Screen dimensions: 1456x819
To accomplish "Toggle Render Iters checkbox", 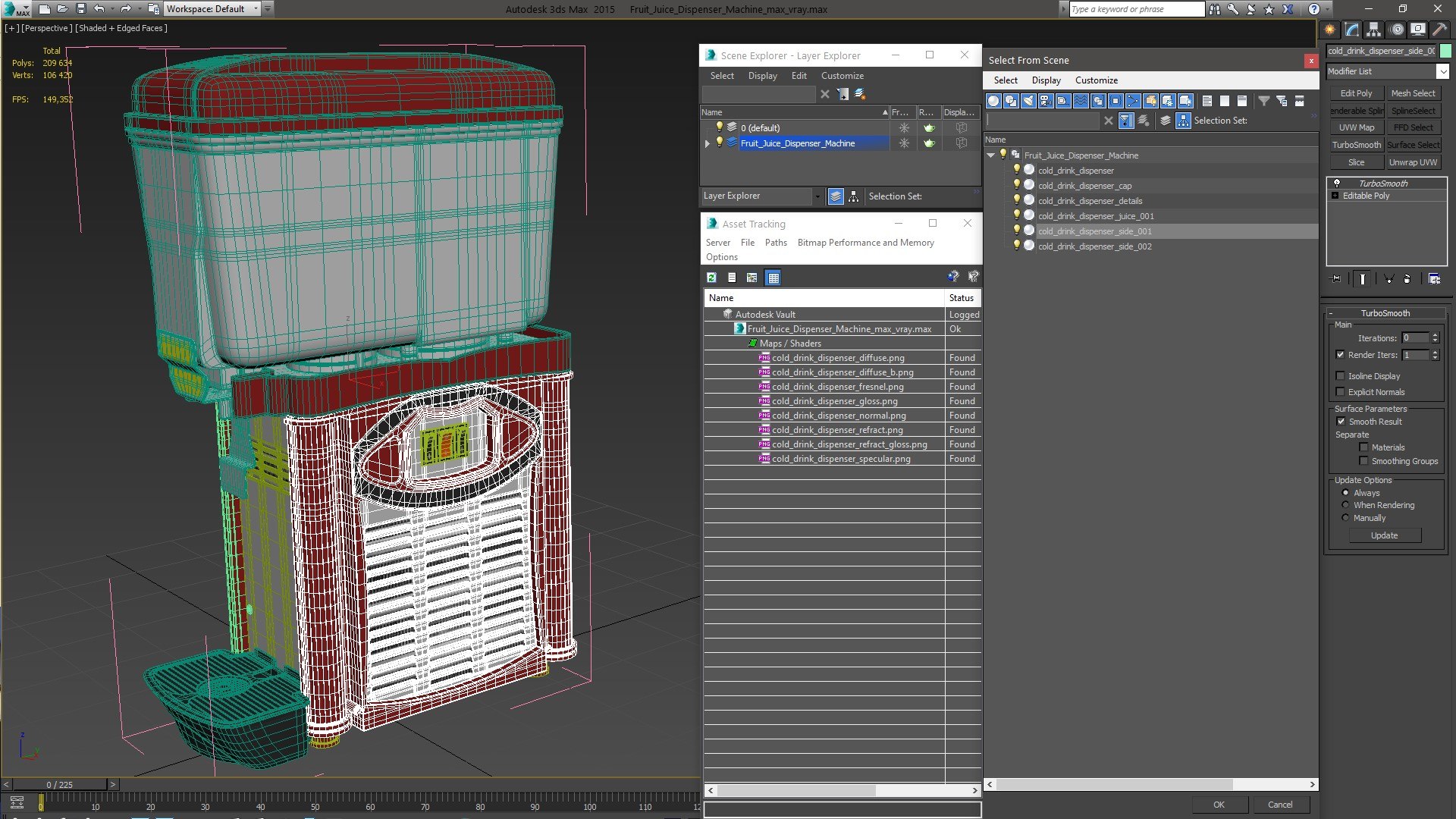I will 1340,355.
